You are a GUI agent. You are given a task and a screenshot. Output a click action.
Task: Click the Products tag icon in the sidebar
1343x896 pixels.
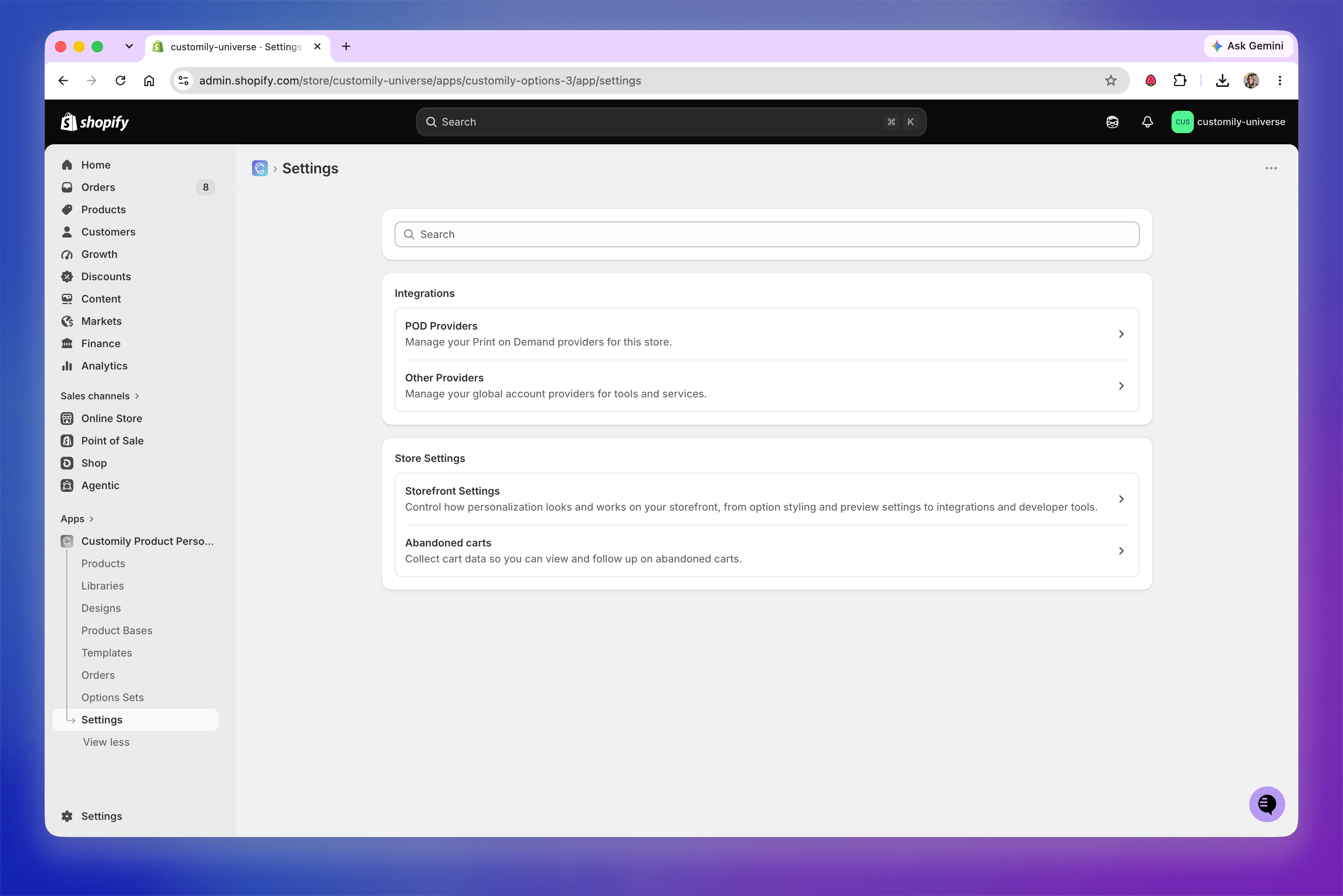click(x=67, y=210)
